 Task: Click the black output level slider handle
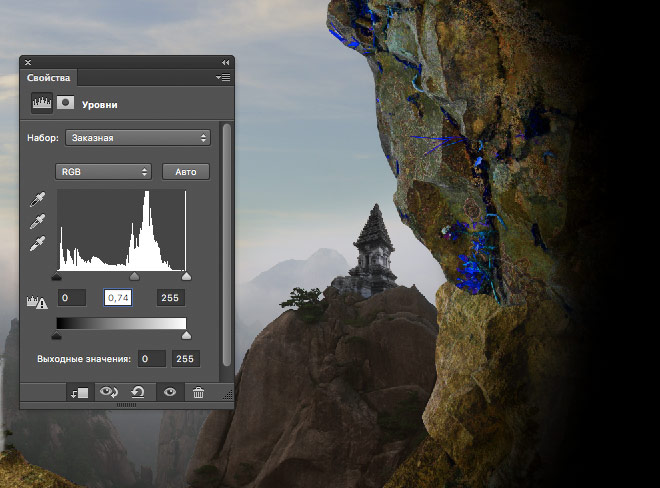[56, 336]
